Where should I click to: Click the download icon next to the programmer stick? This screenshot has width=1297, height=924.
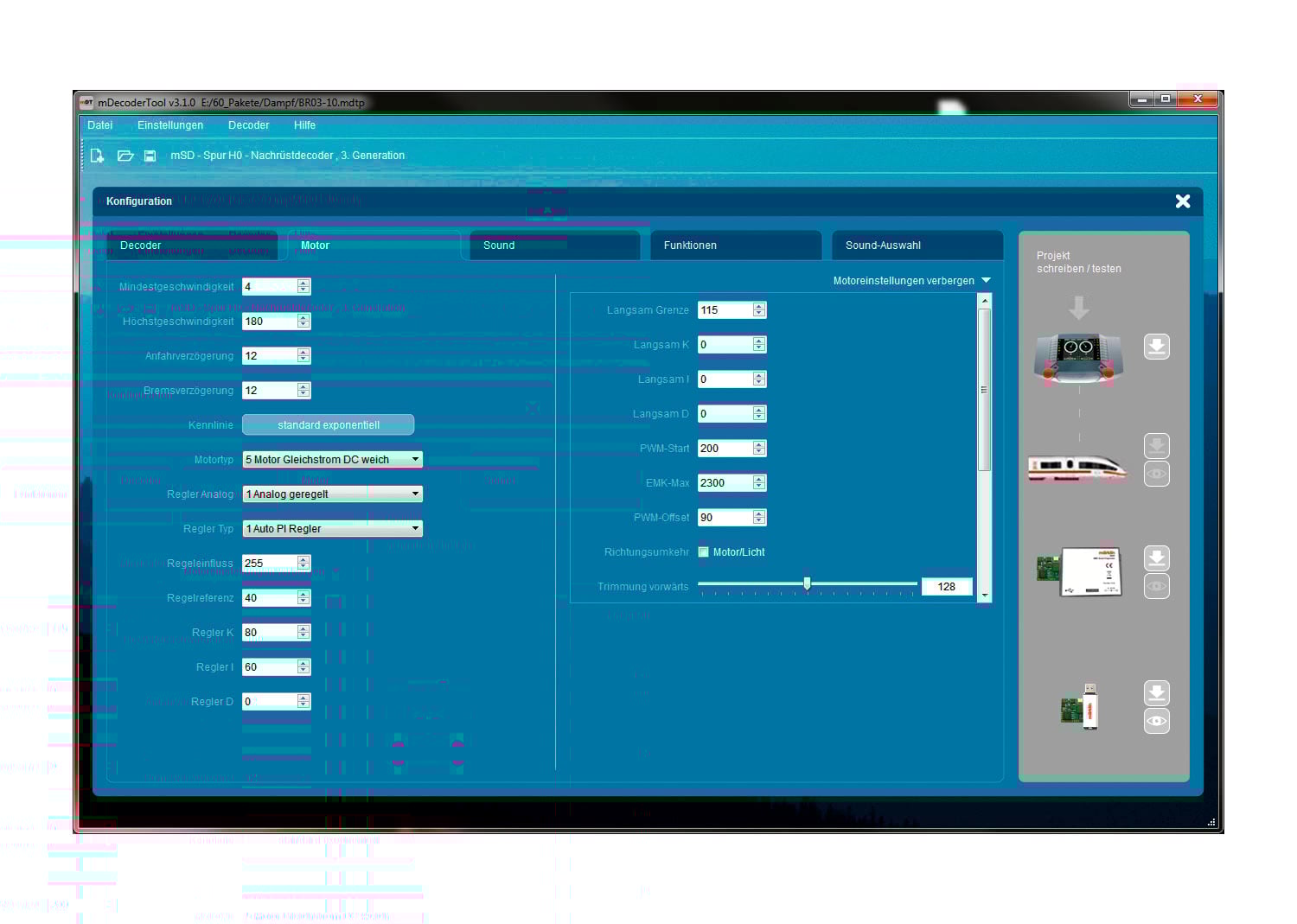1157,692
